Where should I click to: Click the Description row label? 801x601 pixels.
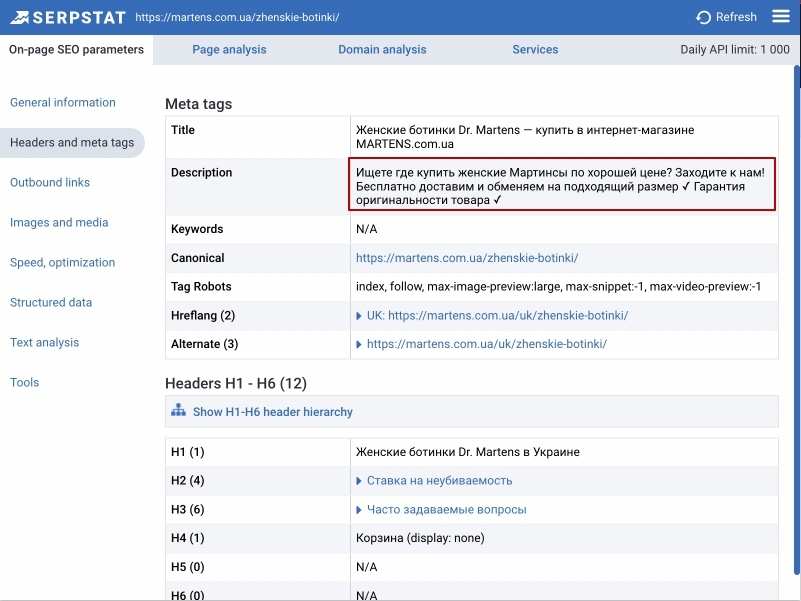click(x=201, y=173)
